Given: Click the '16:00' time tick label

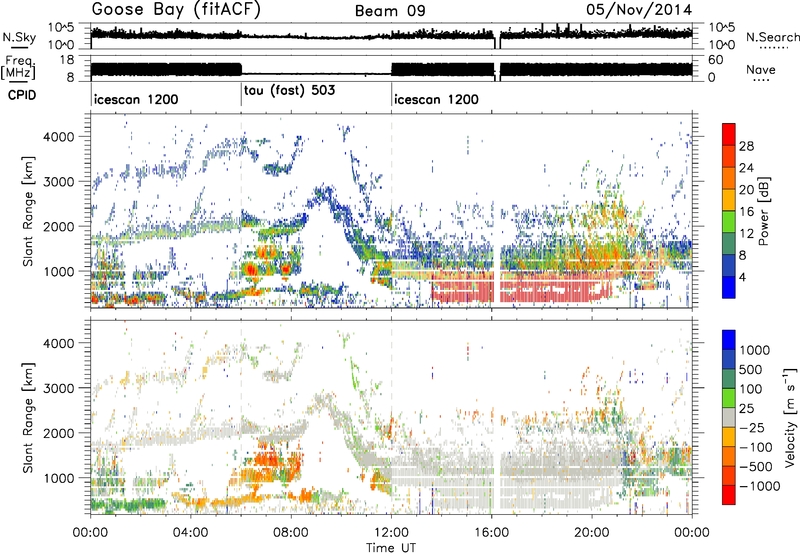Looking at the screenshot, I should tap(491, 533).
